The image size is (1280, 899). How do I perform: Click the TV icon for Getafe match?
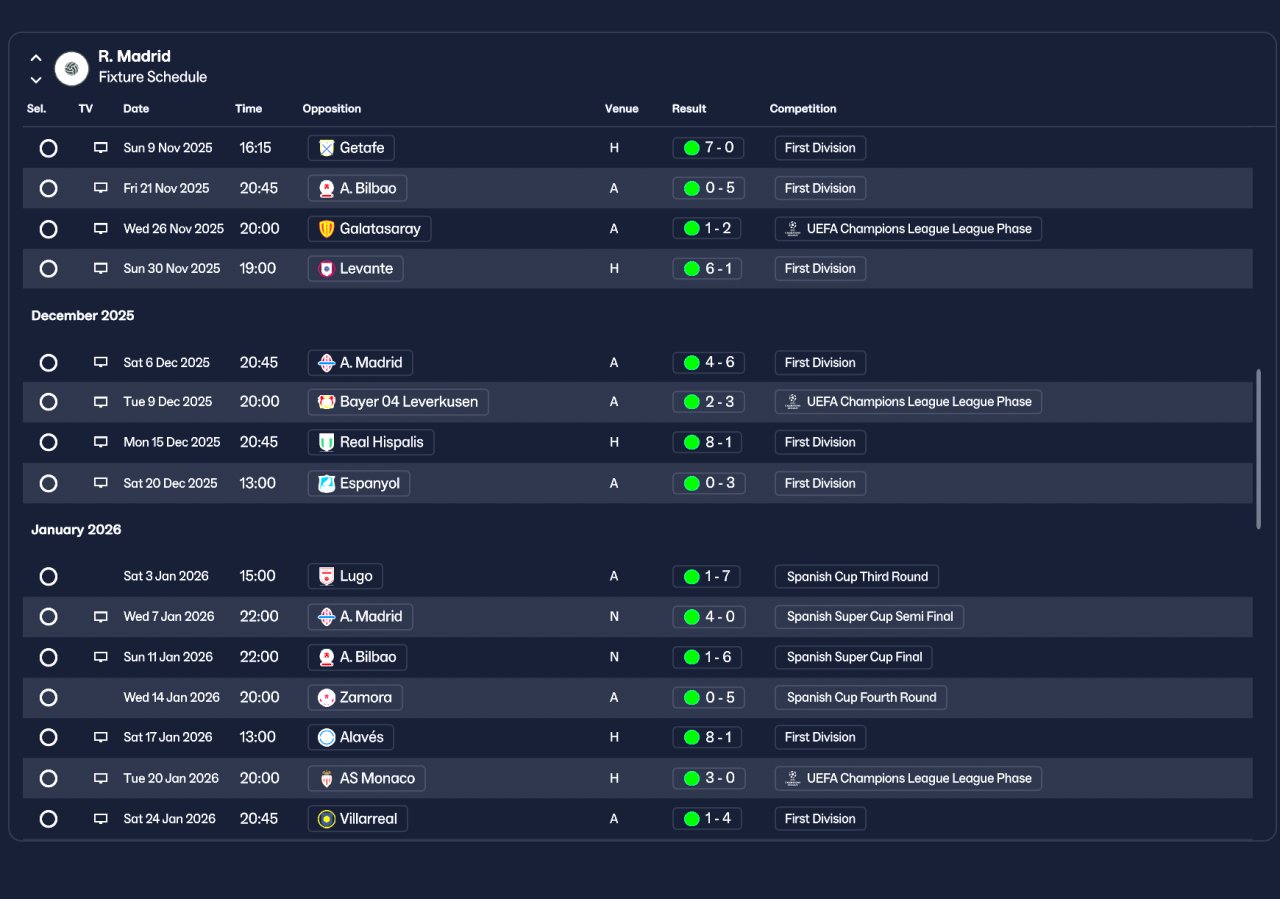(100, 148)
